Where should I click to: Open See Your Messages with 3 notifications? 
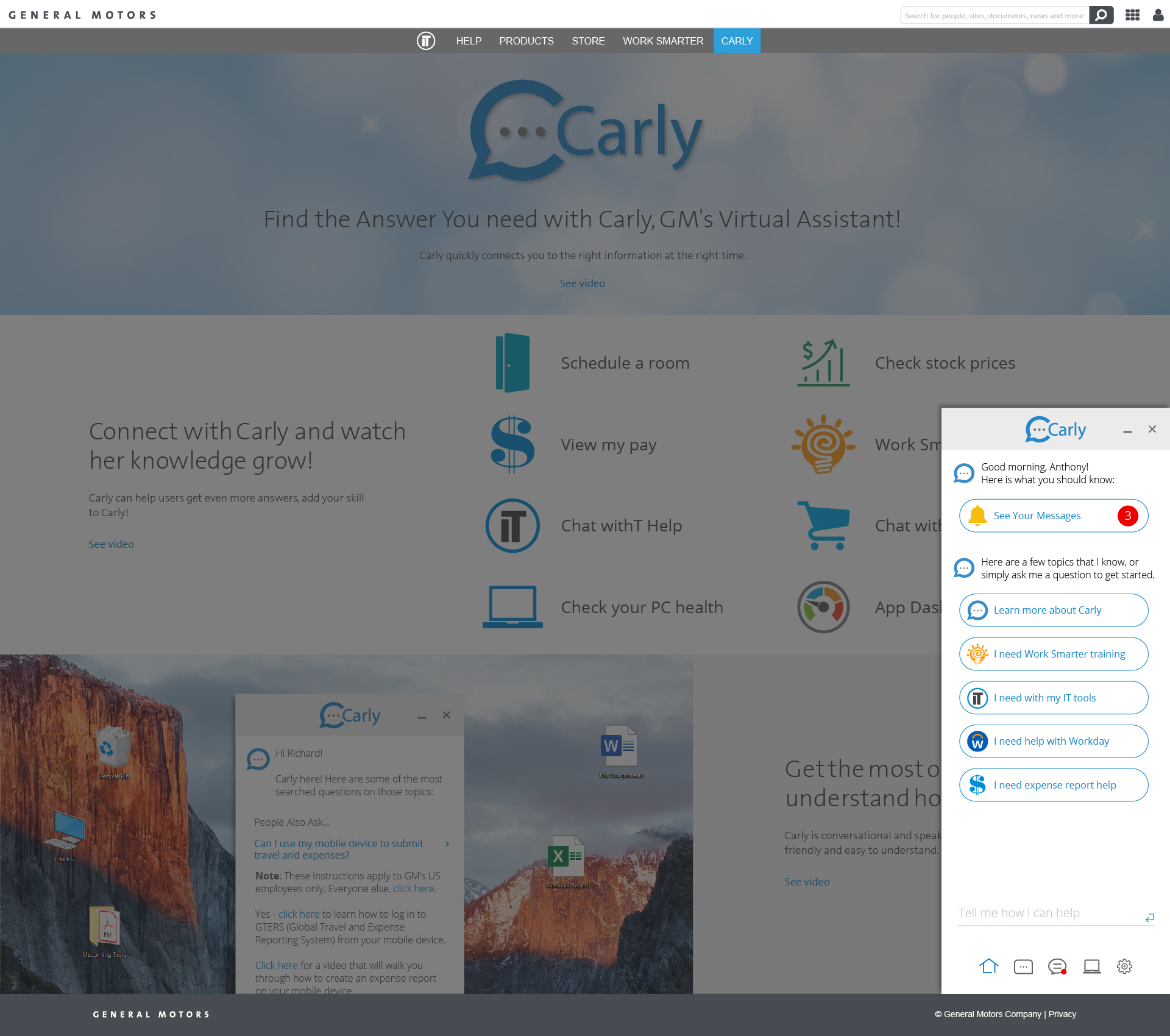point(1053,516)
